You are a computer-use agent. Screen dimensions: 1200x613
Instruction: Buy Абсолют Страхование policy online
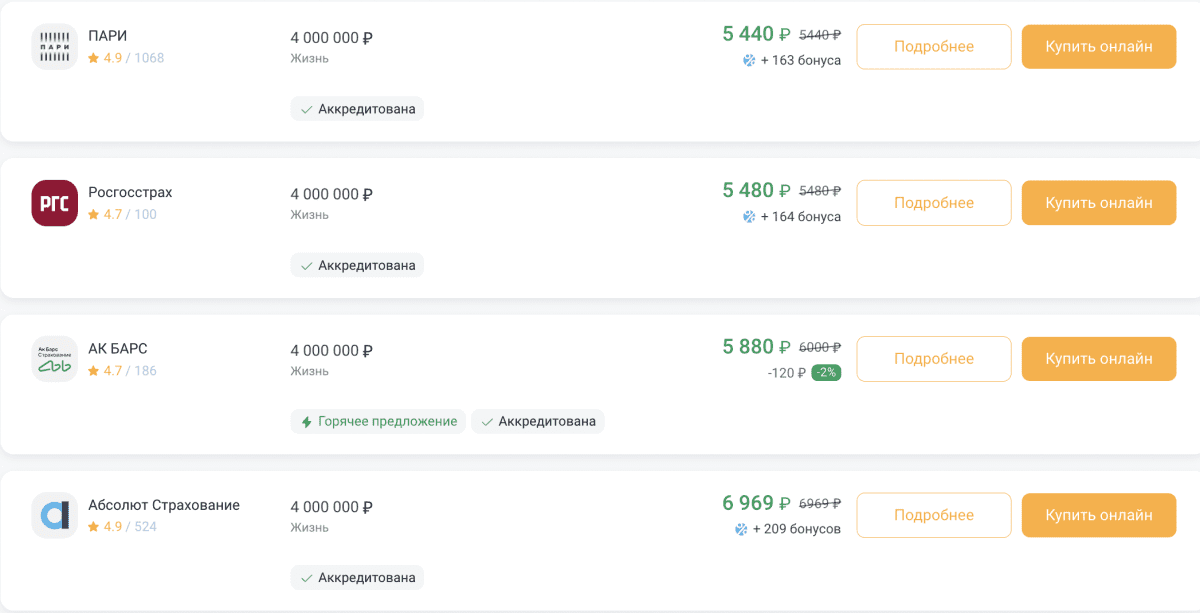coord(1099,515)
